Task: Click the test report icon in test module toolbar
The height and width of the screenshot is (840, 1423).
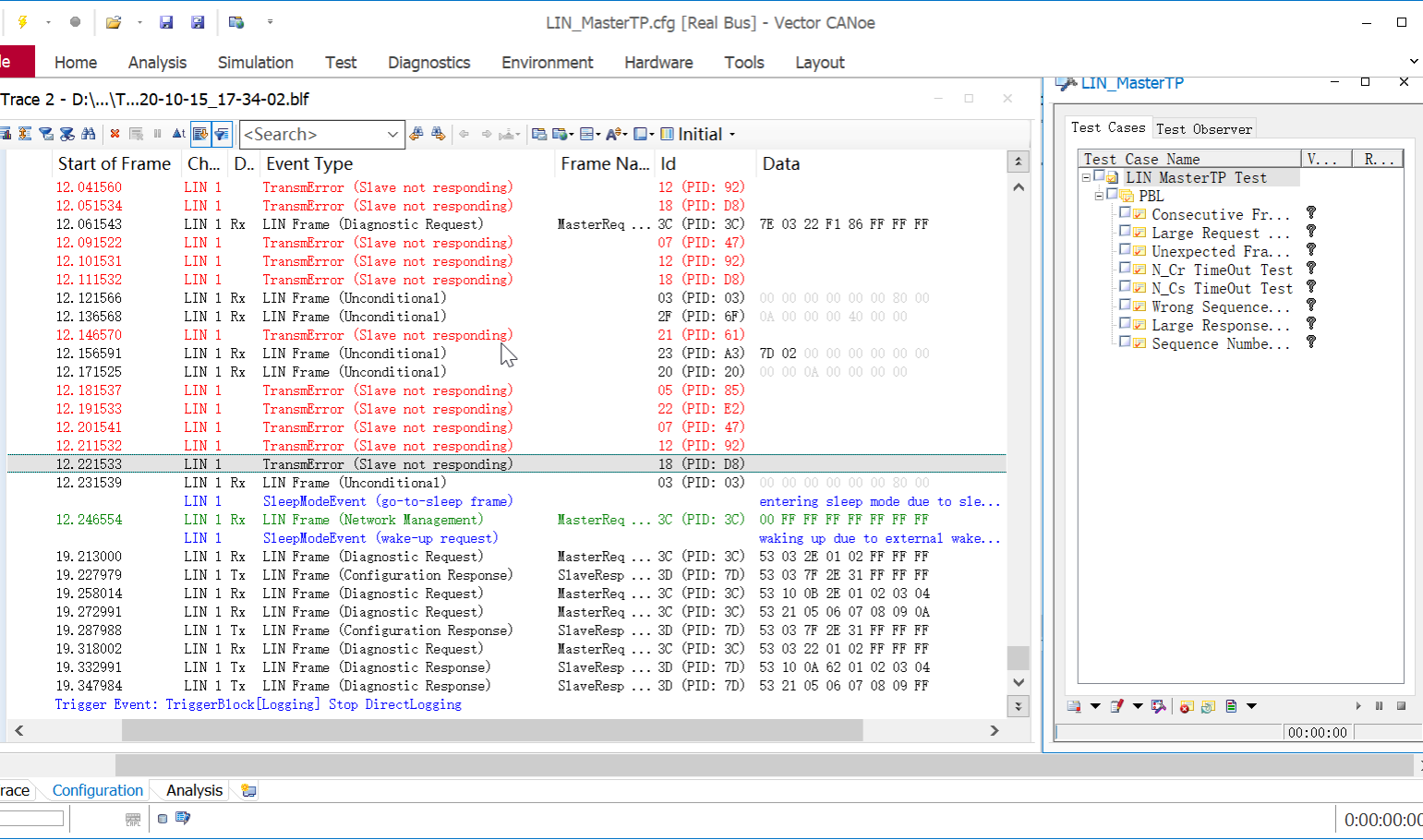Action: click(1231, 706)
